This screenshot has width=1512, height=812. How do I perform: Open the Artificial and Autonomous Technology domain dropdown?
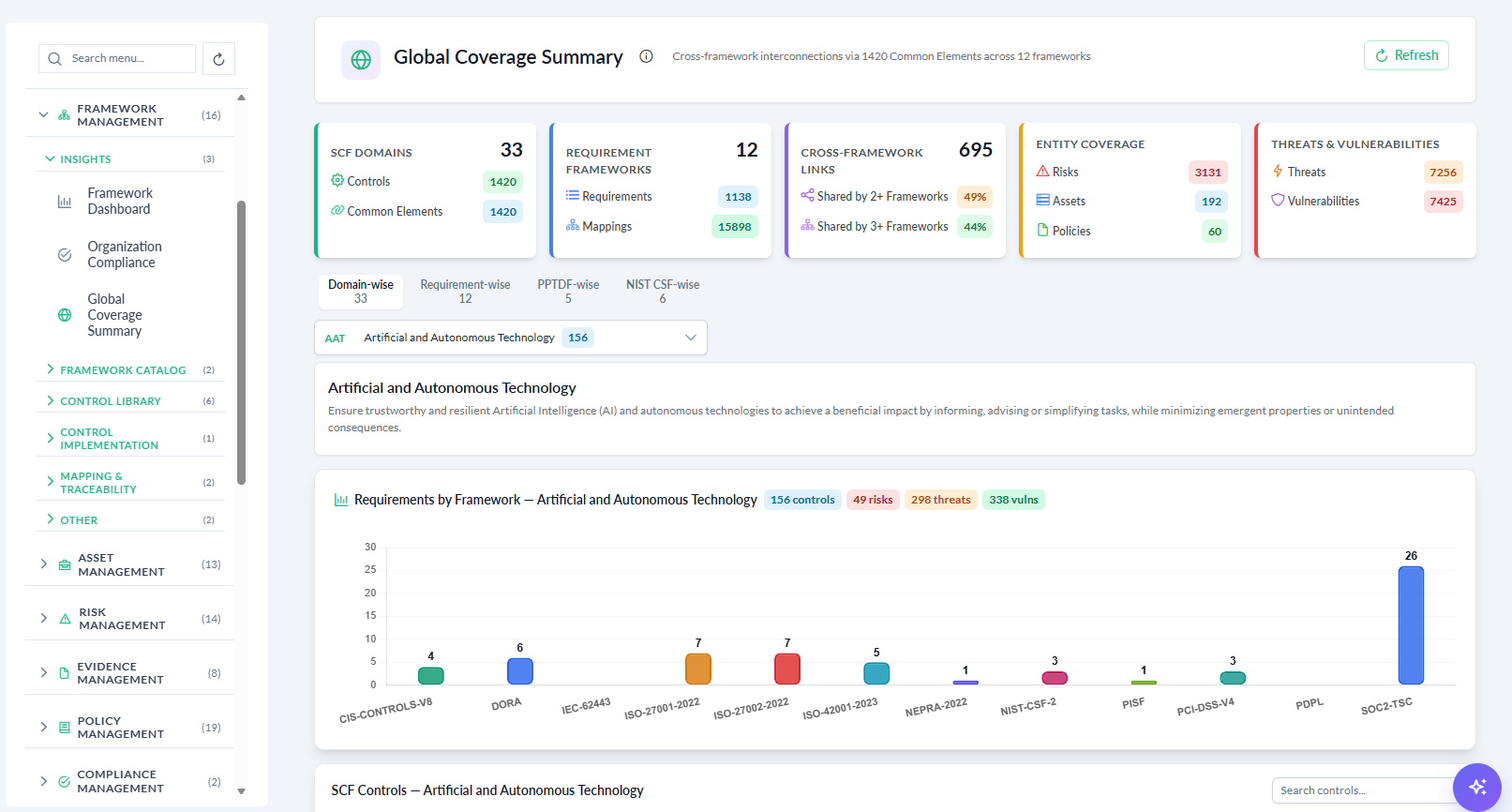[511, 338]
